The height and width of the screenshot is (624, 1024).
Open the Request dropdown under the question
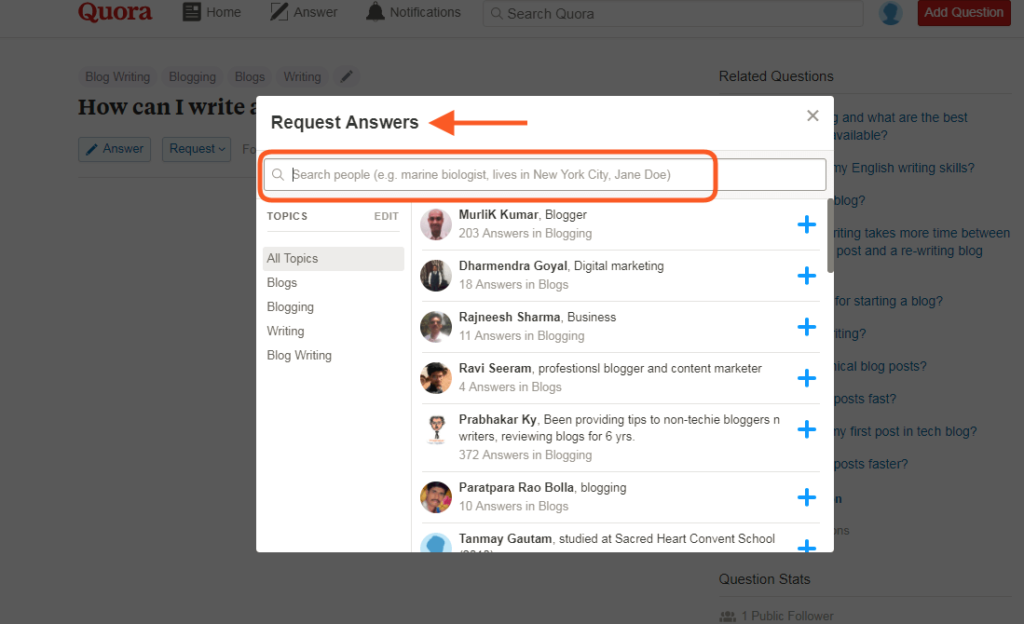pos(196,149)
